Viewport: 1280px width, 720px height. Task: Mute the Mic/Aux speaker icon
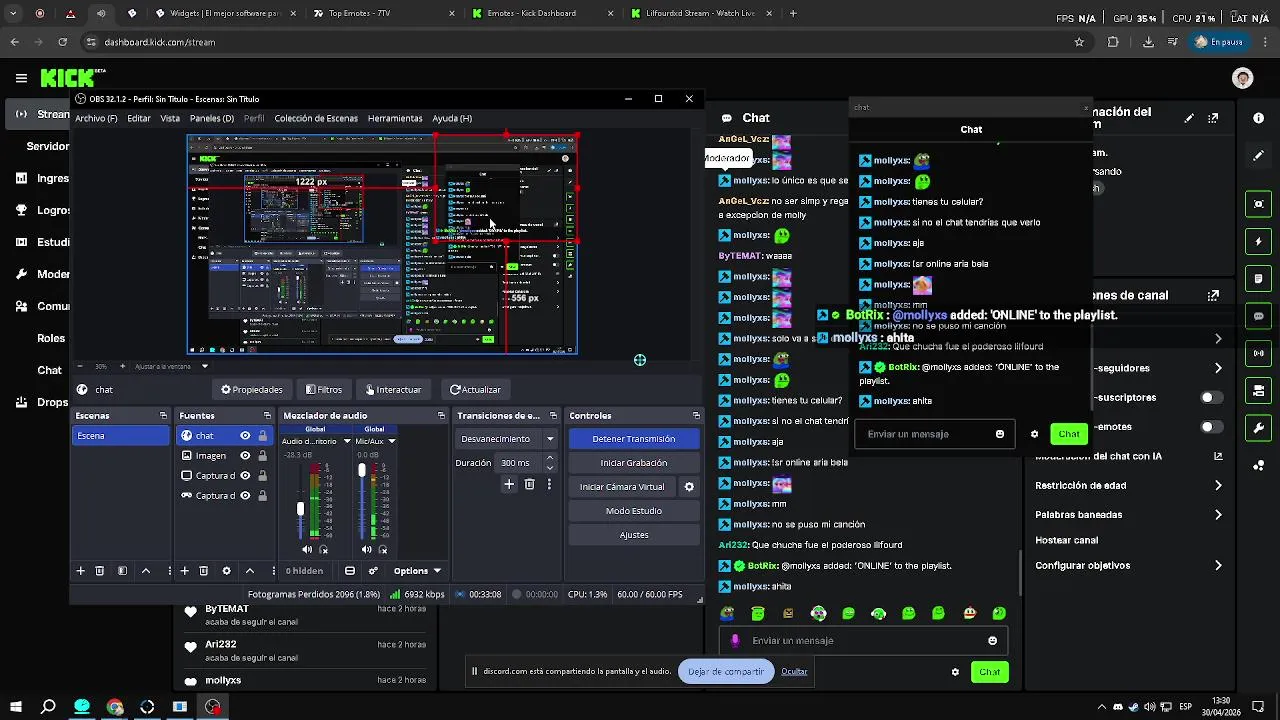367,549
